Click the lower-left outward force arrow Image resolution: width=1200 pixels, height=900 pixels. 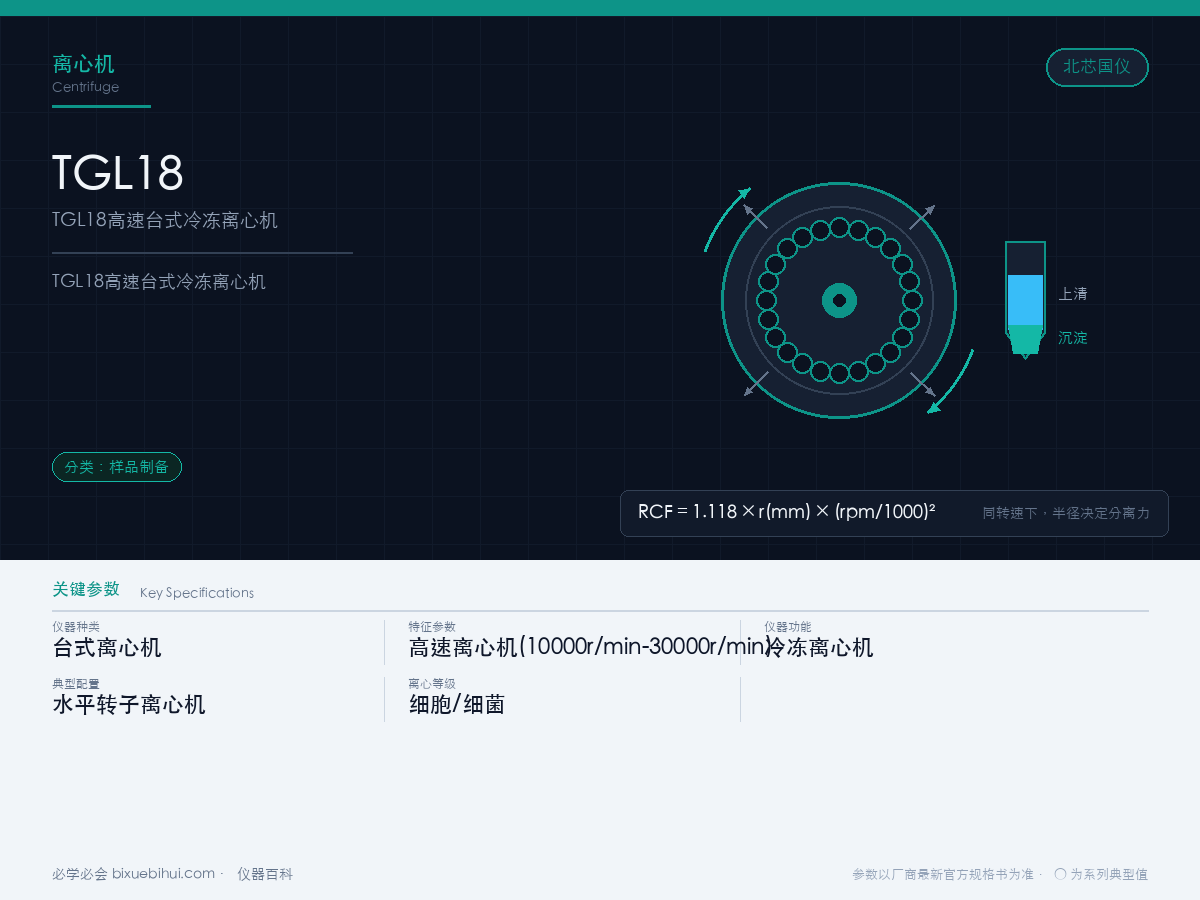click(756, 383)
